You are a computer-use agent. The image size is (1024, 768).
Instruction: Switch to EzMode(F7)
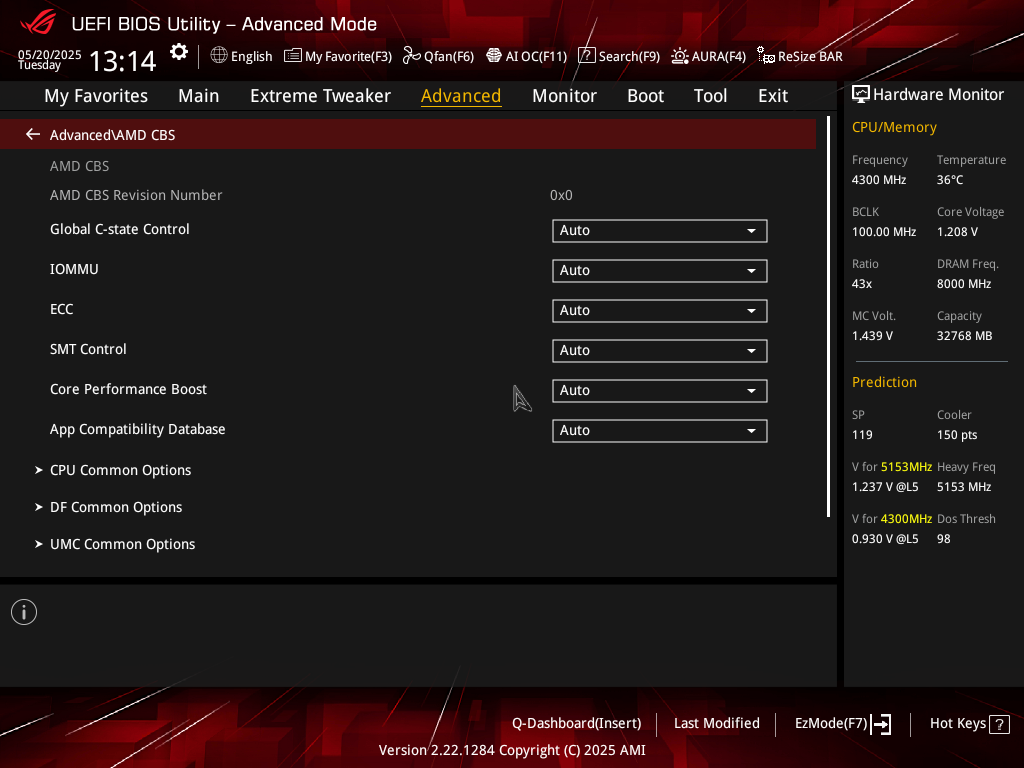tap(842, 724)
